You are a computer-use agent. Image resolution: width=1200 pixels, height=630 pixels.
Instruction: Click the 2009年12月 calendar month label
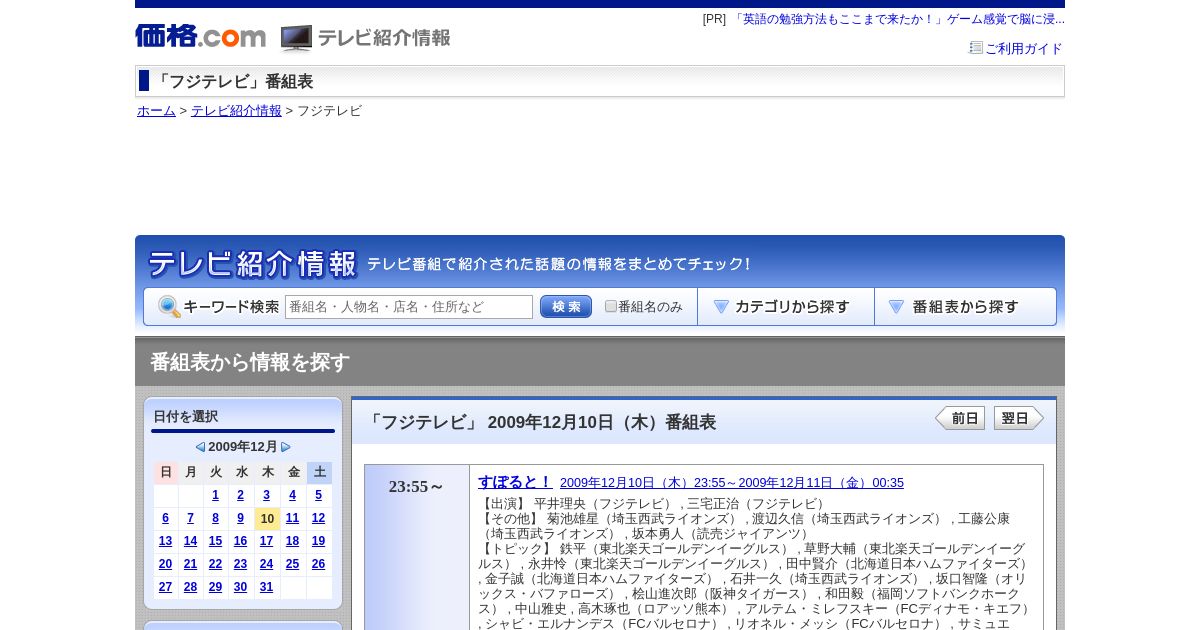pyautogui.click(x=243, y=447)
